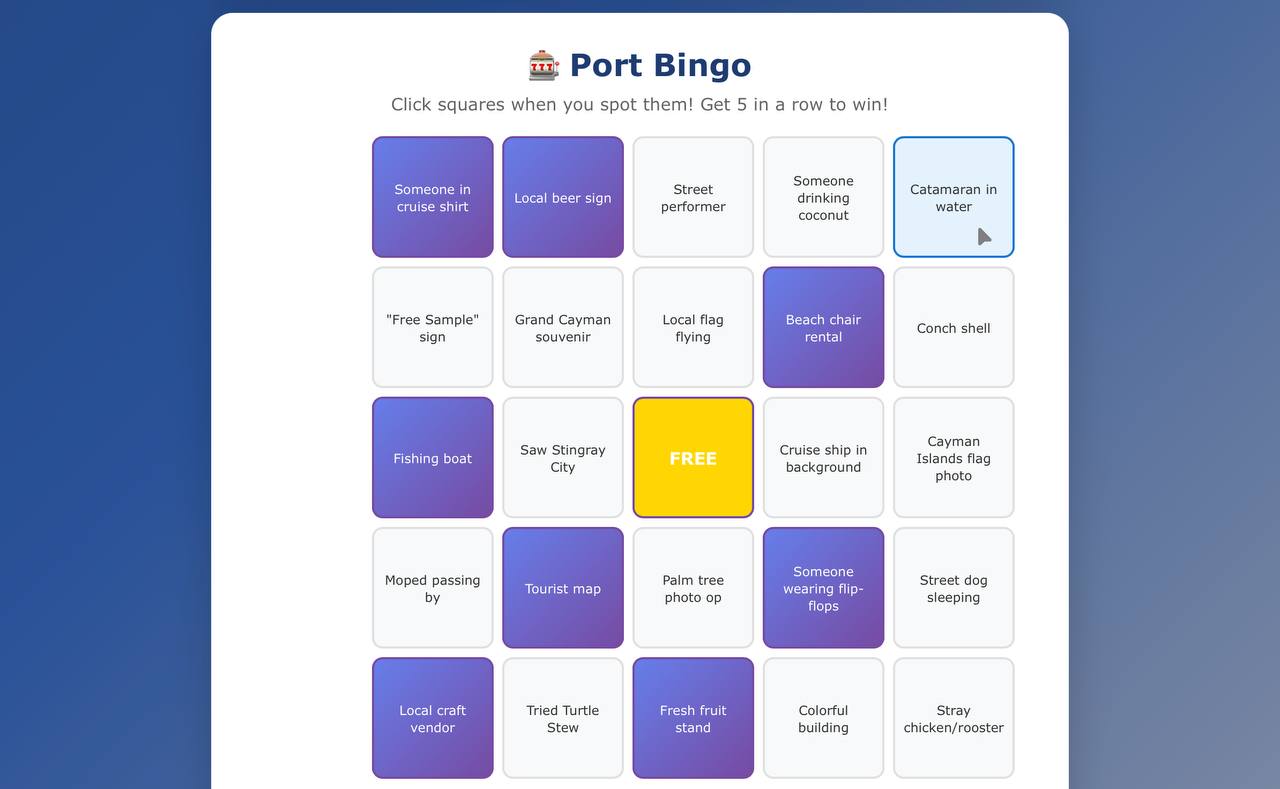
Task: Mark the "Street dog sleeping" square
Action: 952,588
